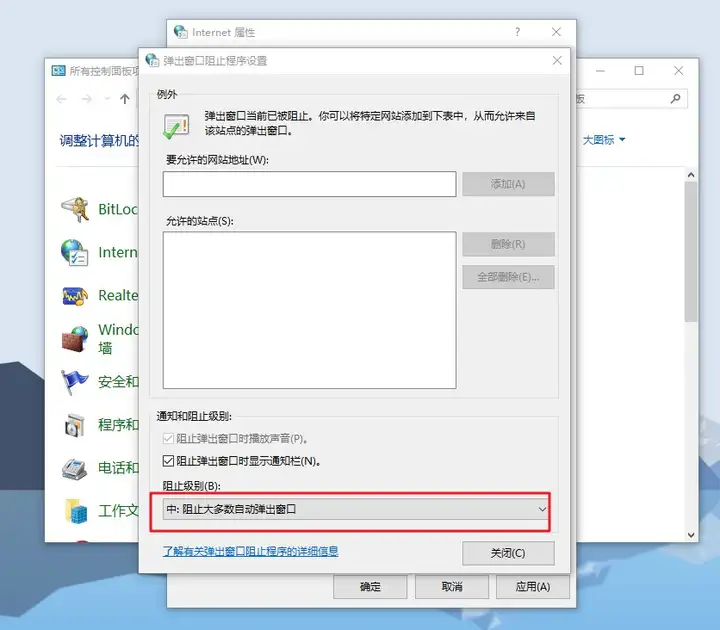The width and height of the screenshot is (720, 630).
Task: Close the 弹出窗口阻止程序设置 dialog
Action: 557,60
